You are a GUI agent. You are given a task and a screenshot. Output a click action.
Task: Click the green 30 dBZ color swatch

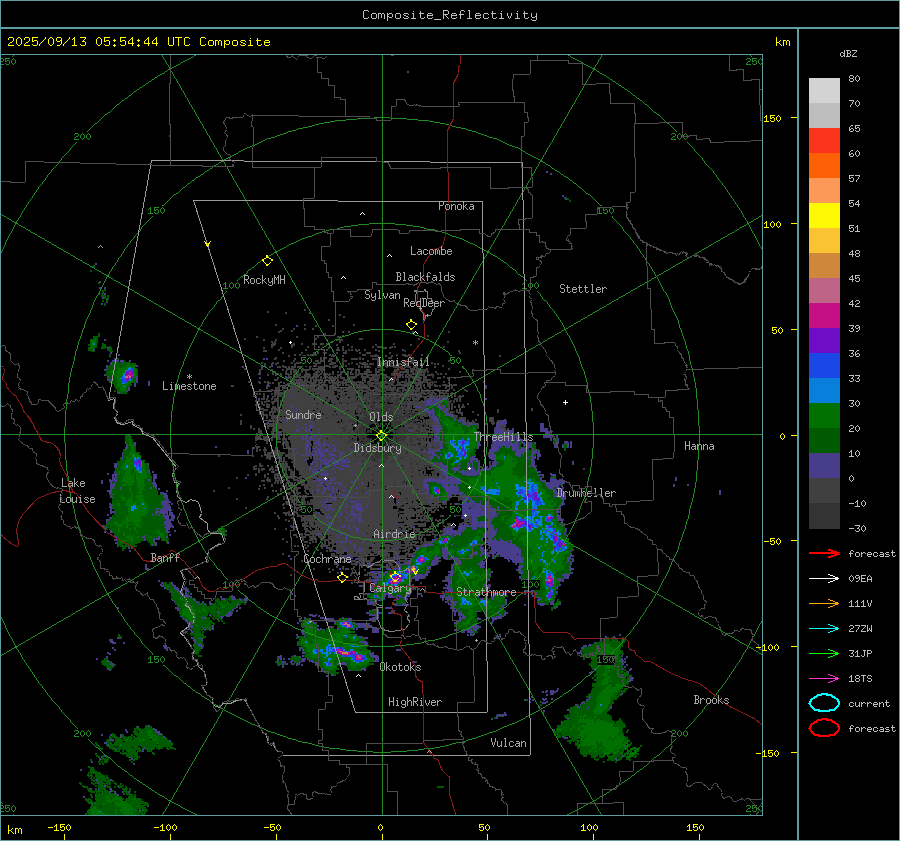click(824, 415)
